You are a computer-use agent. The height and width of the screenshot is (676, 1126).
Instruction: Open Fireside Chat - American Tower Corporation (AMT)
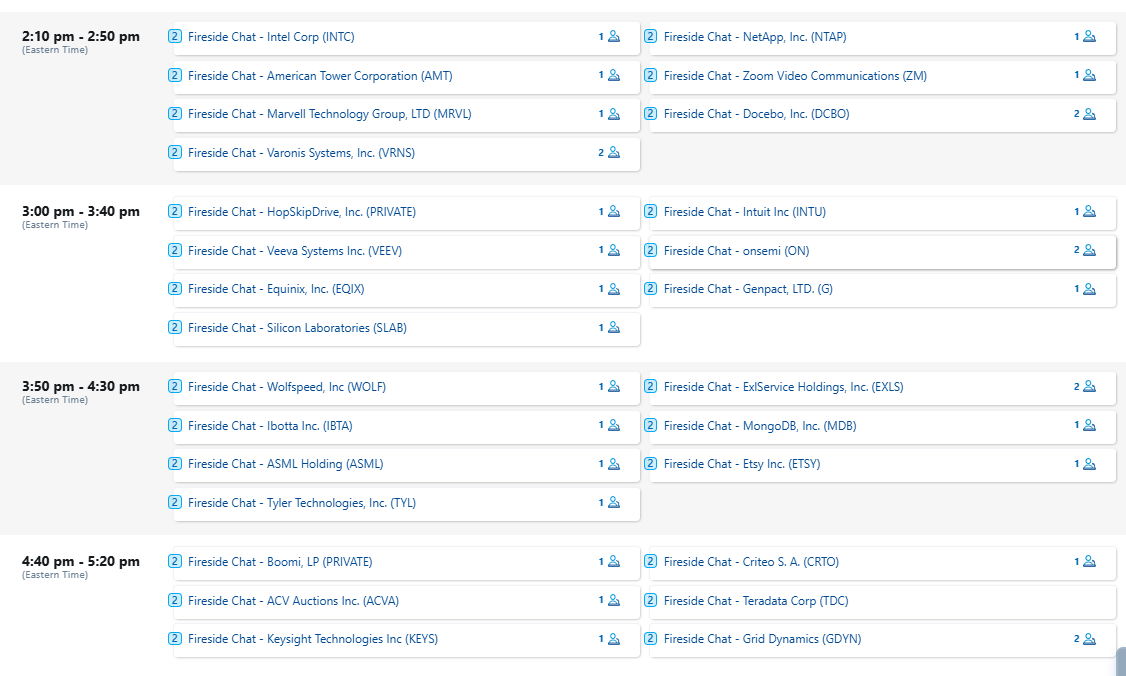click(320, 75)
